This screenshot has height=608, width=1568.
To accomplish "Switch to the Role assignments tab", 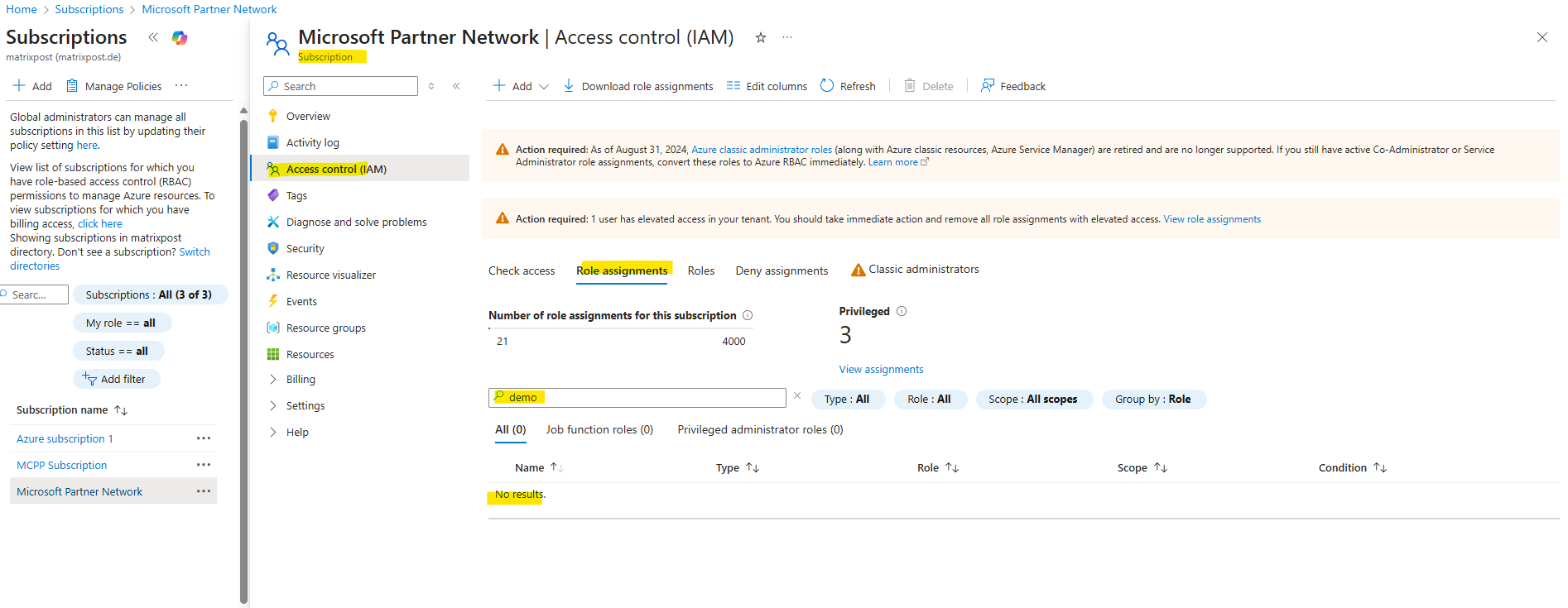I will [622, 270].
